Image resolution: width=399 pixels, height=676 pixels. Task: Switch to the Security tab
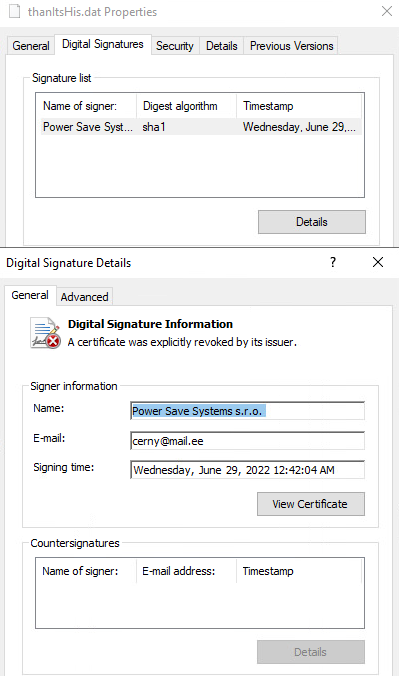click(x=175, y=46)
